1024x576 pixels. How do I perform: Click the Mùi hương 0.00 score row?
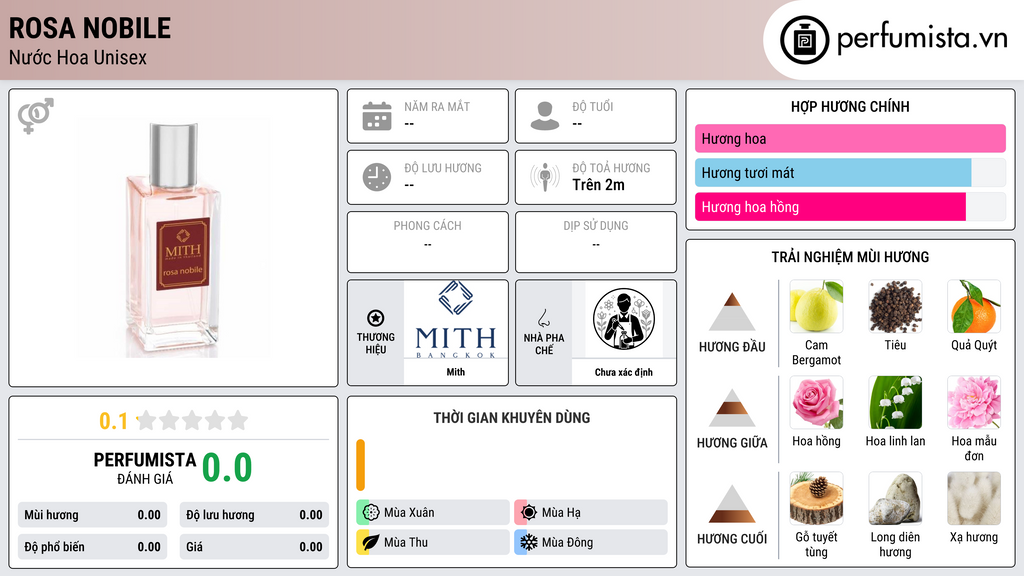[x=92, y=515]
